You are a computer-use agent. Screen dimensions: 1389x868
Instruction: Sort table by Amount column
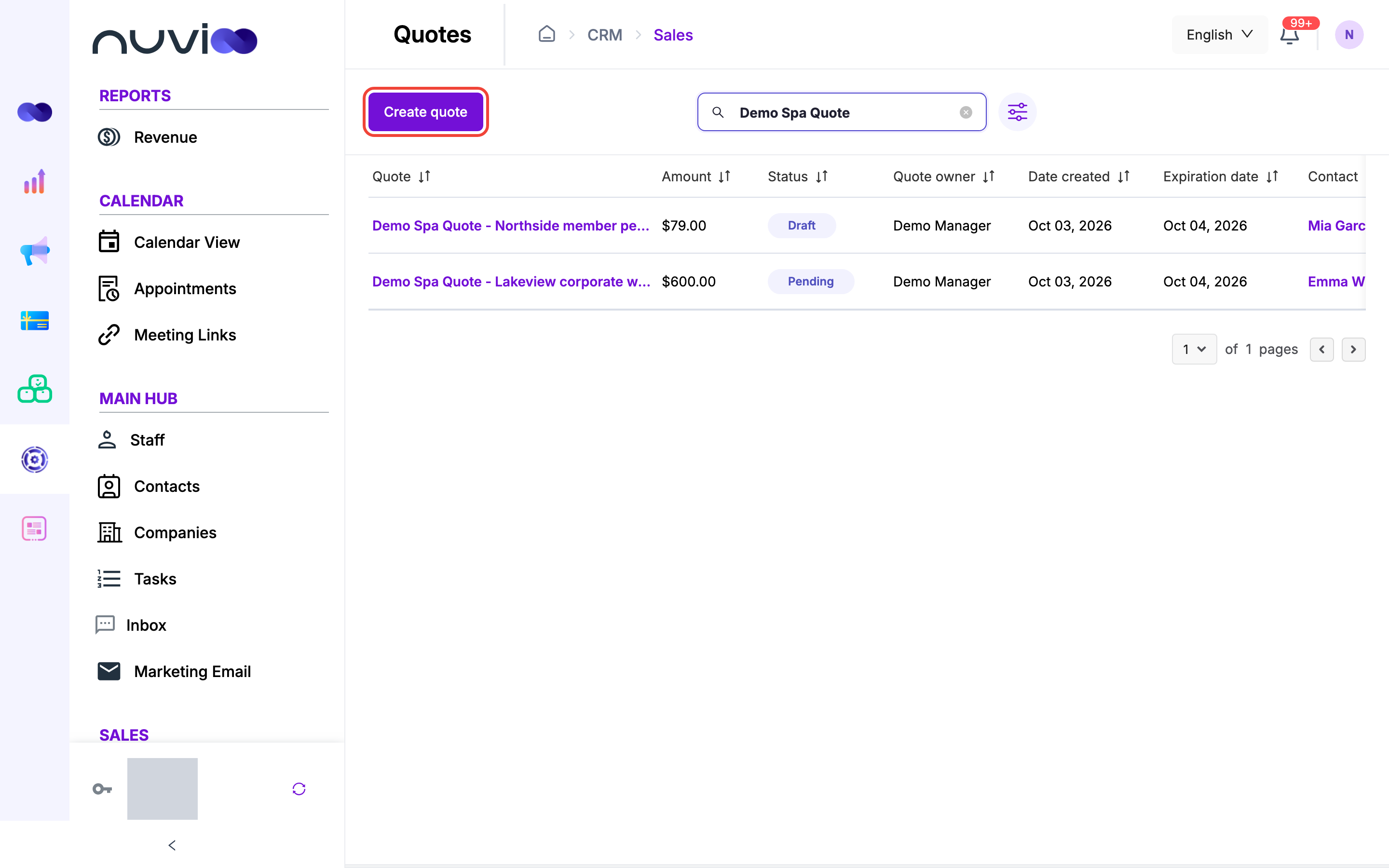724,176
